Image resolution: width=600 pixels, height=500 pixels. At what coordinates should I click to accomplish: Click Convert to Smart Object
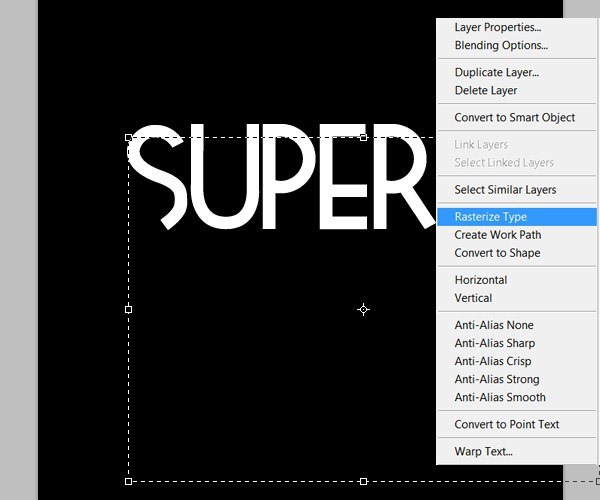point(514,117)
